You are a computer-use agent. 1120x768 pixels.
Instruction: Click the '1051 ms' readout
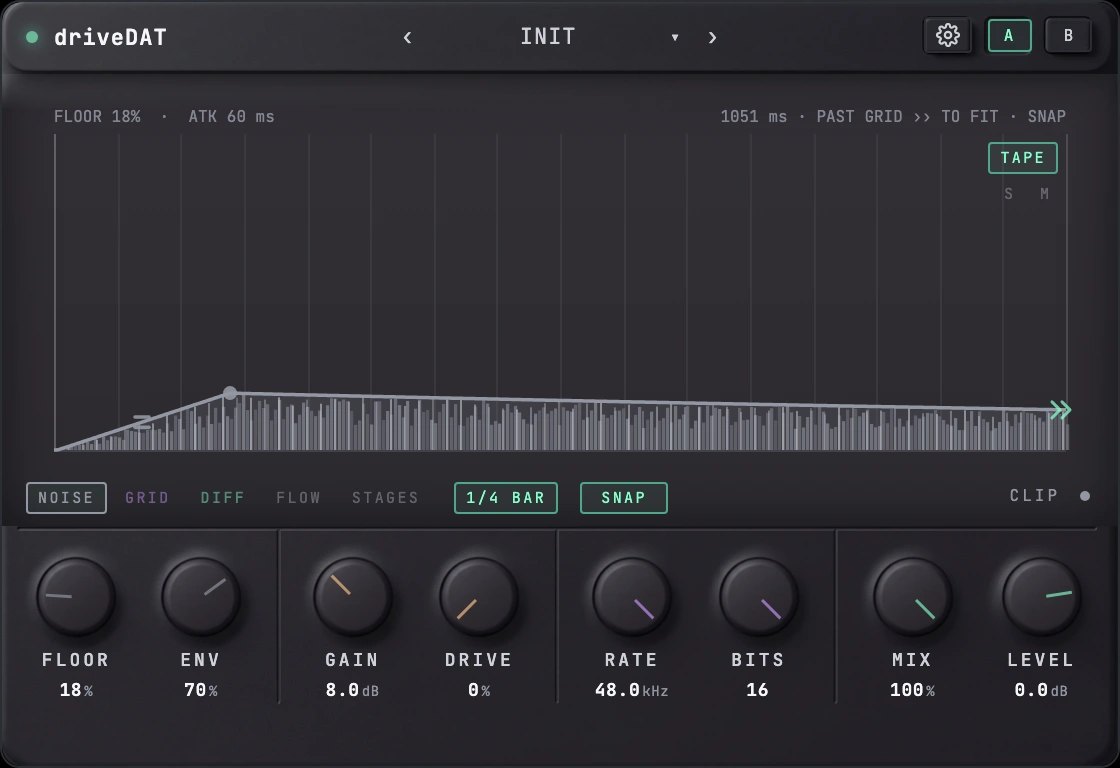pyautogui.click(x=754, y=116)
